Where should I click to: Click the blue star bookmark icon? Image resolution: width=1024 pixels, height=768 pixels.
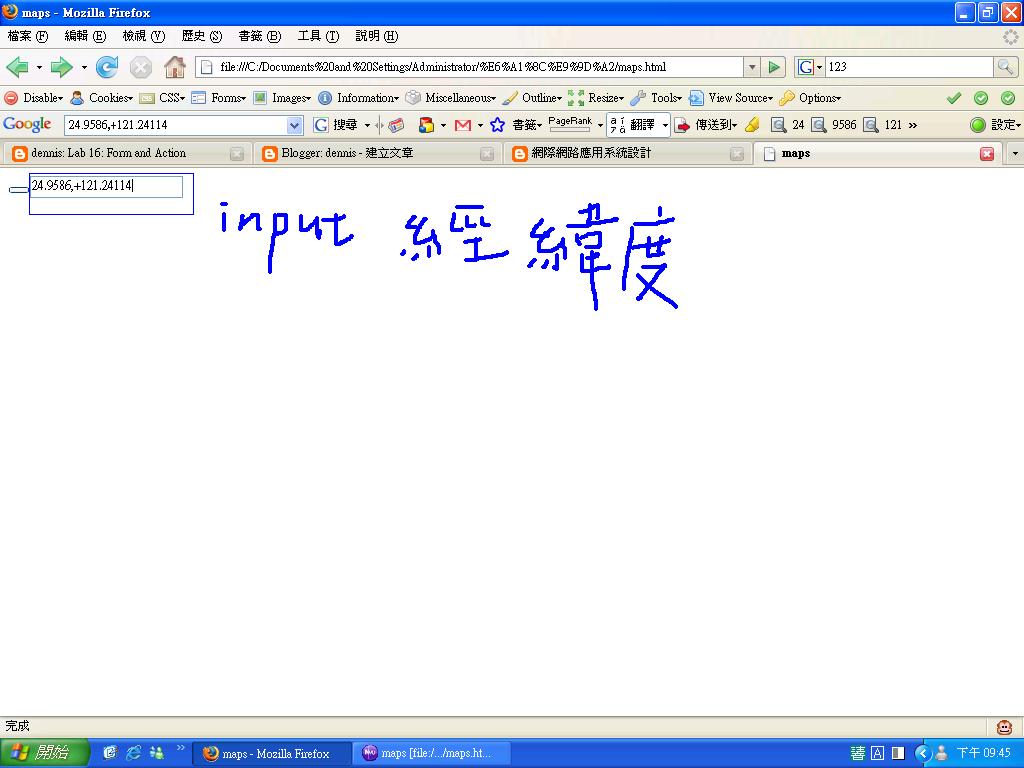pyautogui.click(x=498, y=125)
